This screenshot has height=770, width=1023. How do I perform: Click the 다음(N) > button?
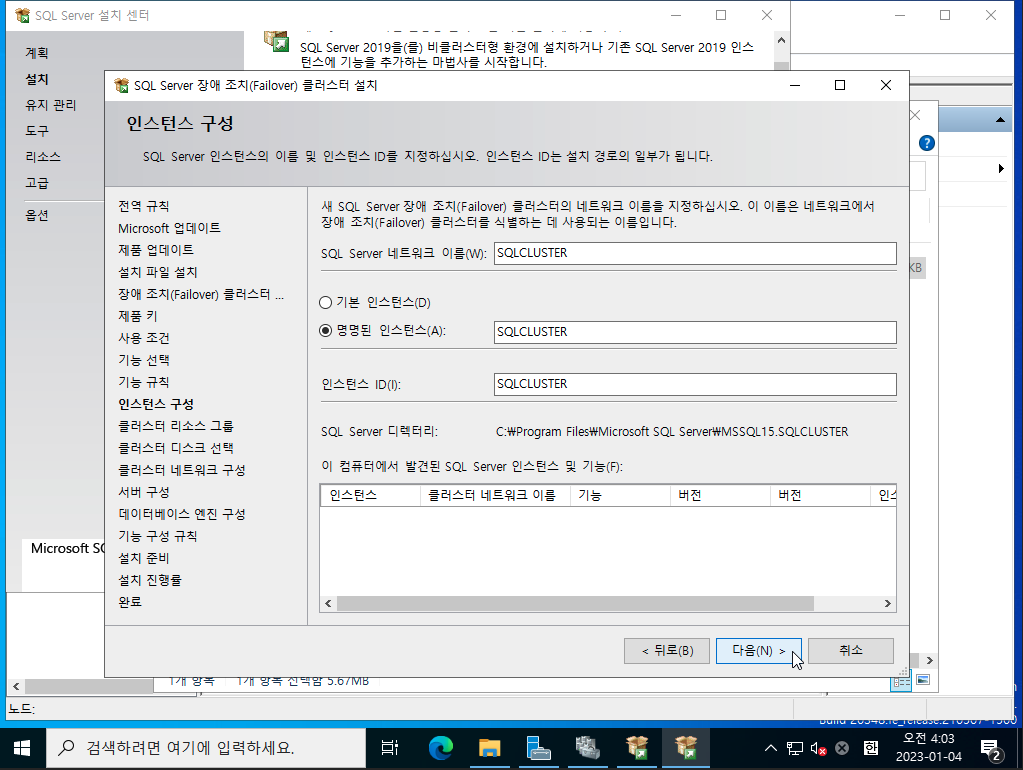759,651
